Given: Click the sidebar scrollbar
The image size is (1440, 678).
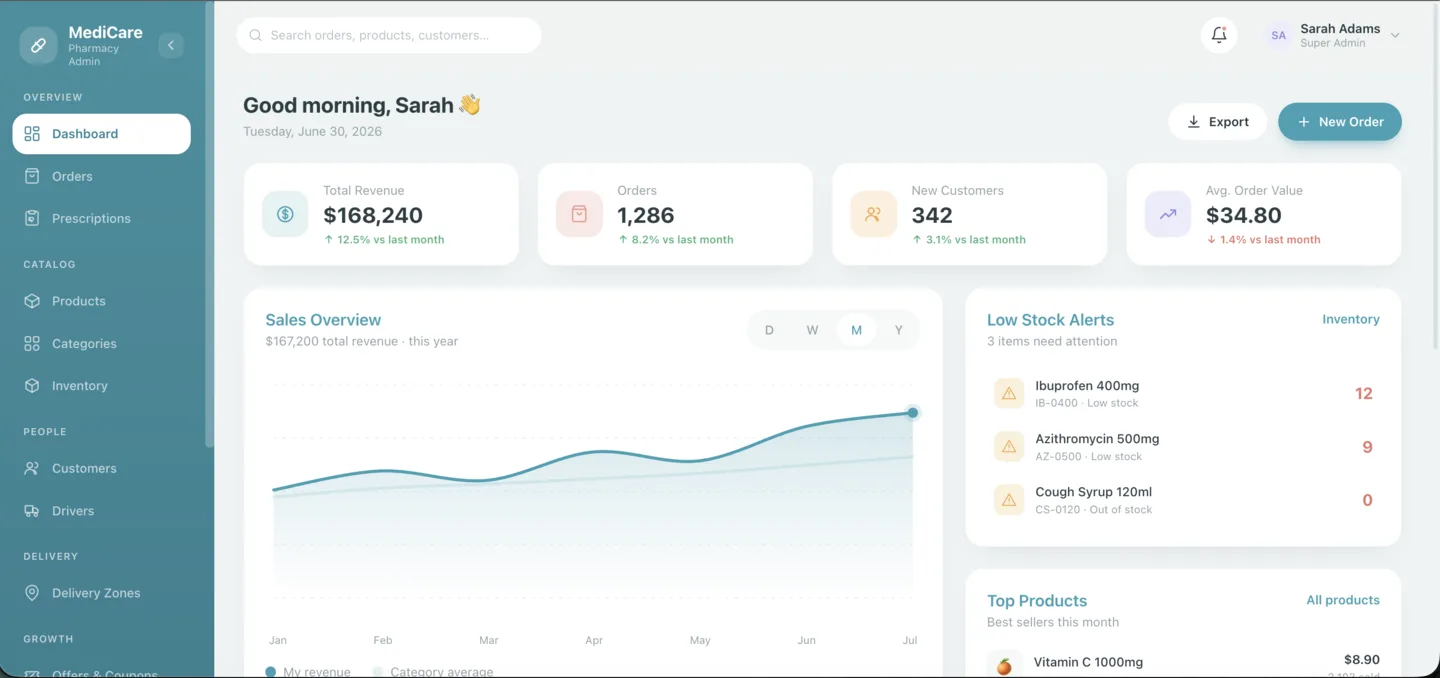Looking at the screenshot, I should pyautogui.click(x=209, y=223).
